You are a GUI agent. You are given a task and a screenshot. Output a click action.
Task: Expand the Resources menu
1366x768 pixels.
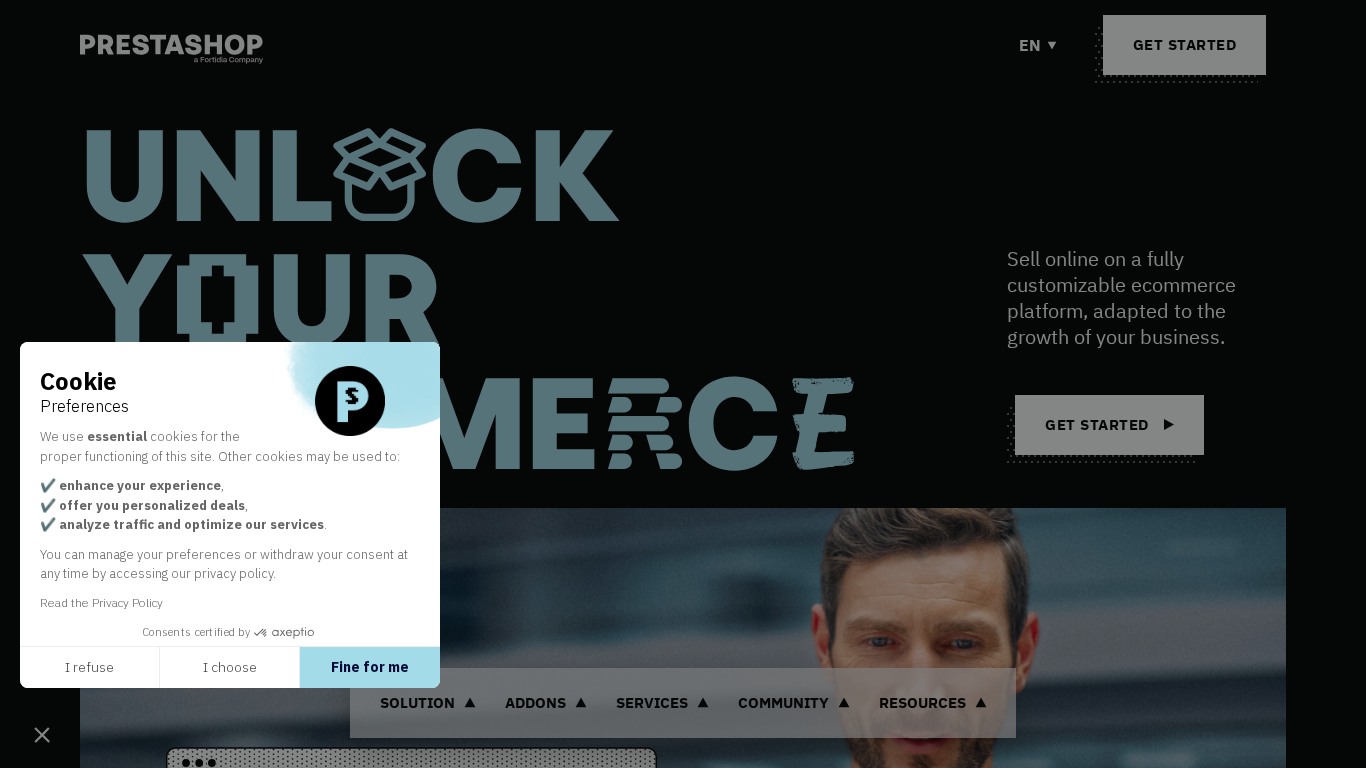pos(932,703)
